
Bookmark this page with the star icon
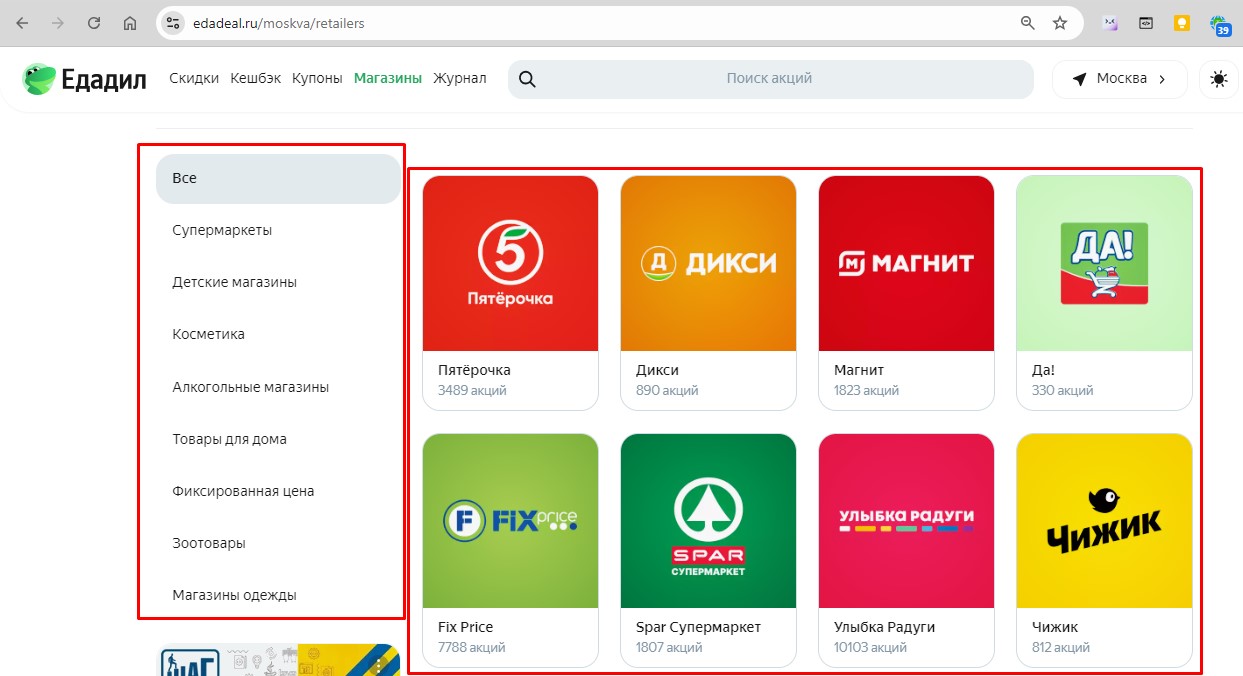pyautogui.click(x=1060, y=23)
